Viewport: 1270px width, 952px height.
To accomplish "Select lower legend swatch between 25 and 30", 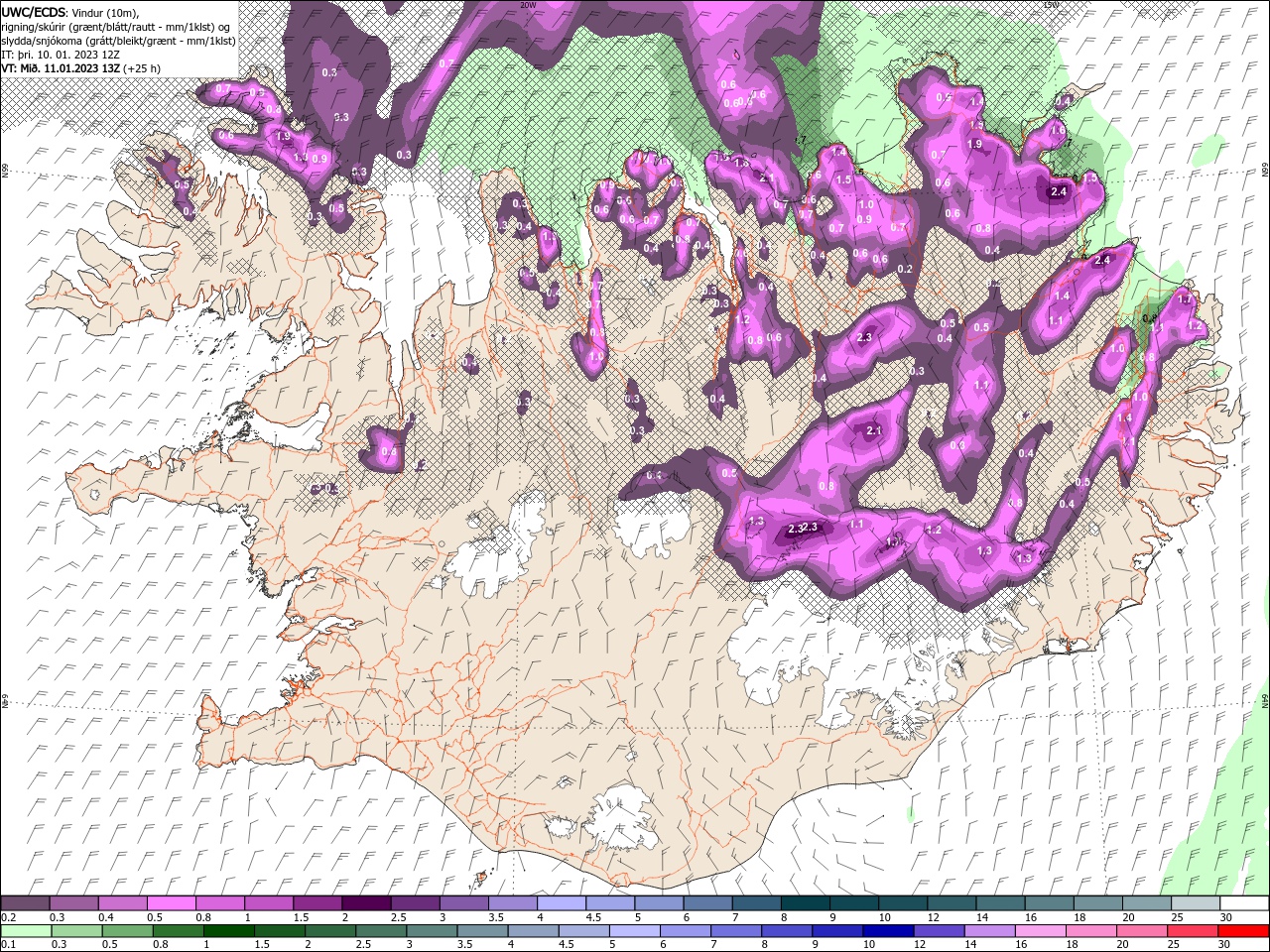I will click(1191, 931).
